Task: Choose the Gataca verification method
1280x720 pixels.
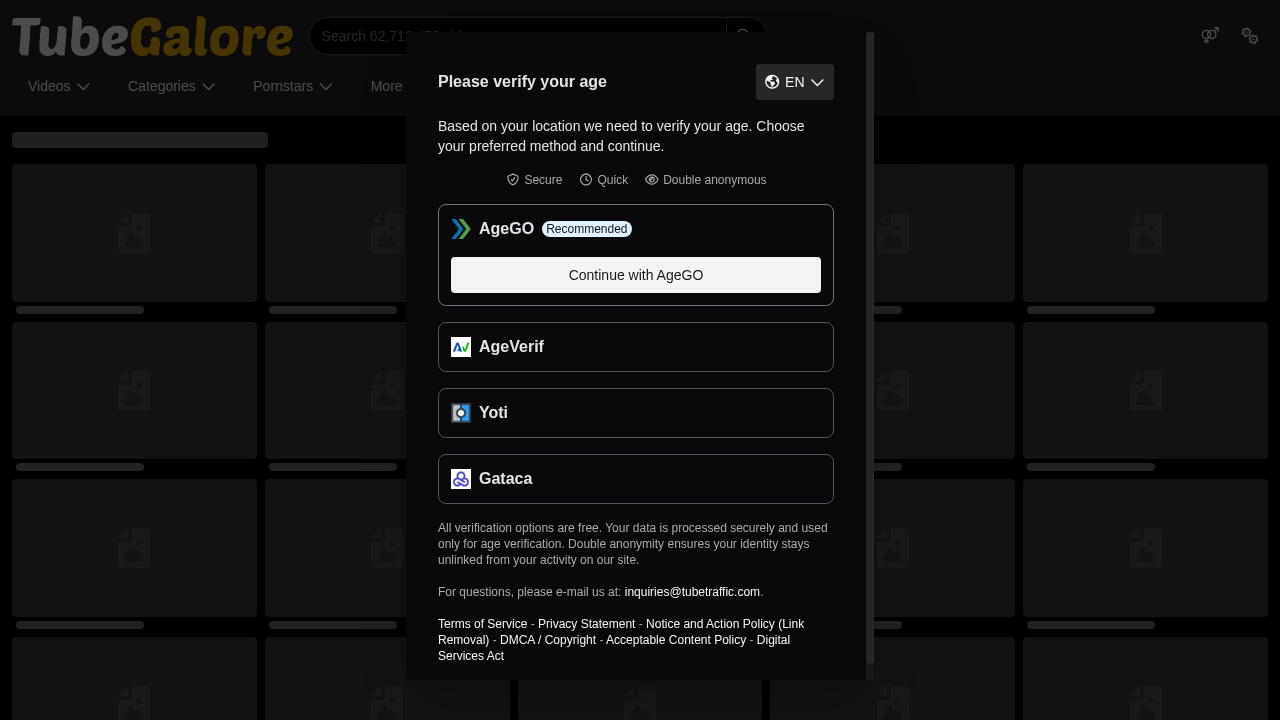Action: point(636,479)
